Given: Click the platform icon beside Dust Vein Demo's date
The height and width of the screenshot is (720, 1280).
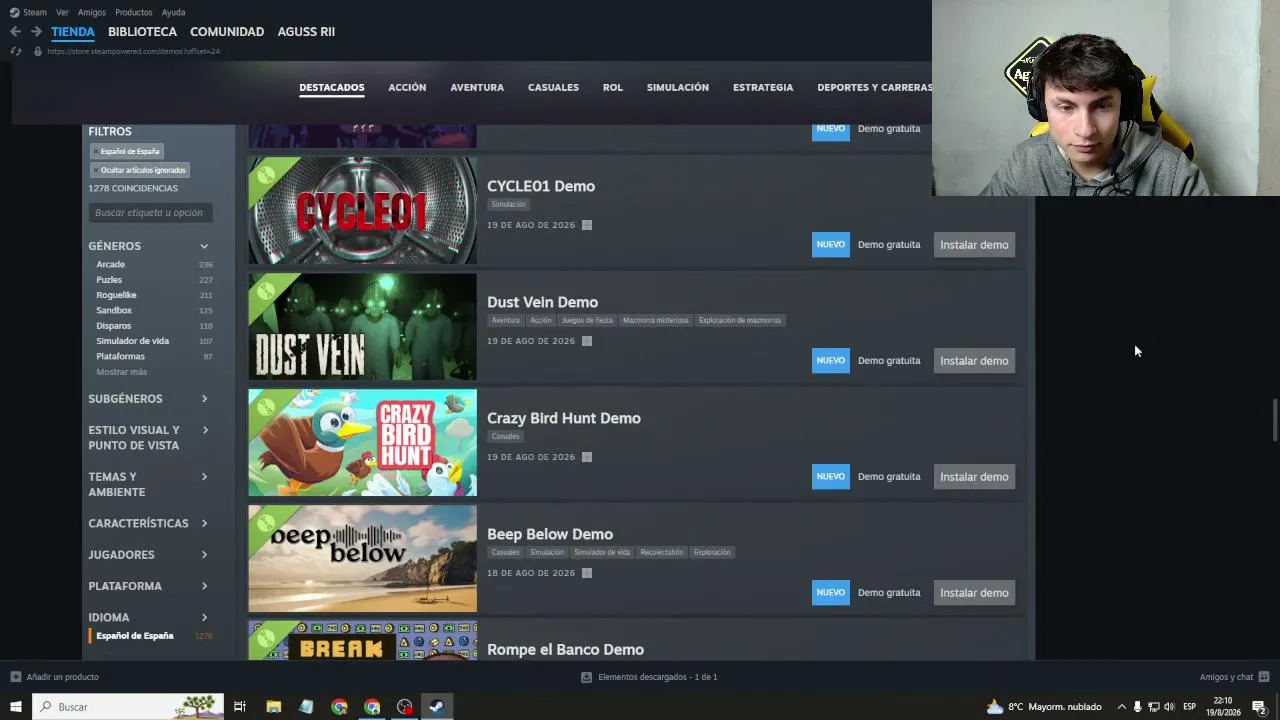Looking at the screenshot, I should pyautogui.click(x=587, y=341).
